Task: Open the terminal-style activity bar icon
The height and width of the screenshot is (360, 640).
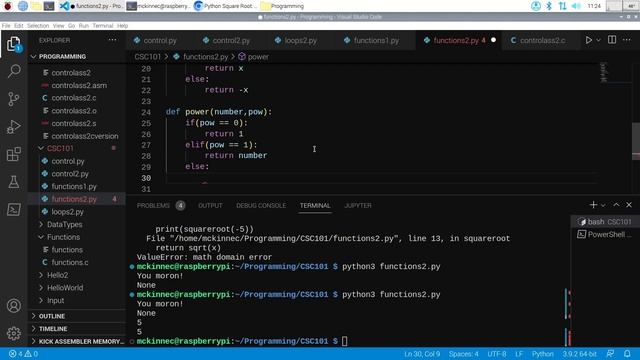Action: [13, 210]
